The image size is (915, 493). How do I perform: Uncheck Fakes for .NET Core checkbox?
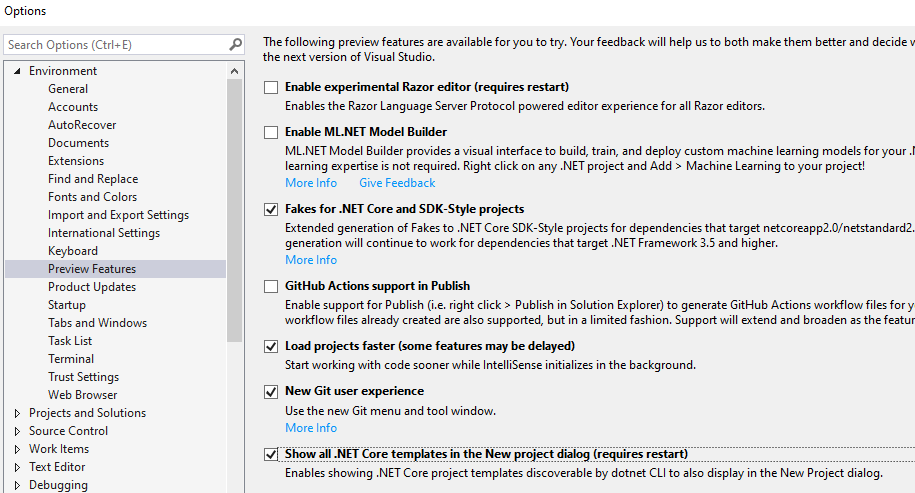[x=271, y=210]
